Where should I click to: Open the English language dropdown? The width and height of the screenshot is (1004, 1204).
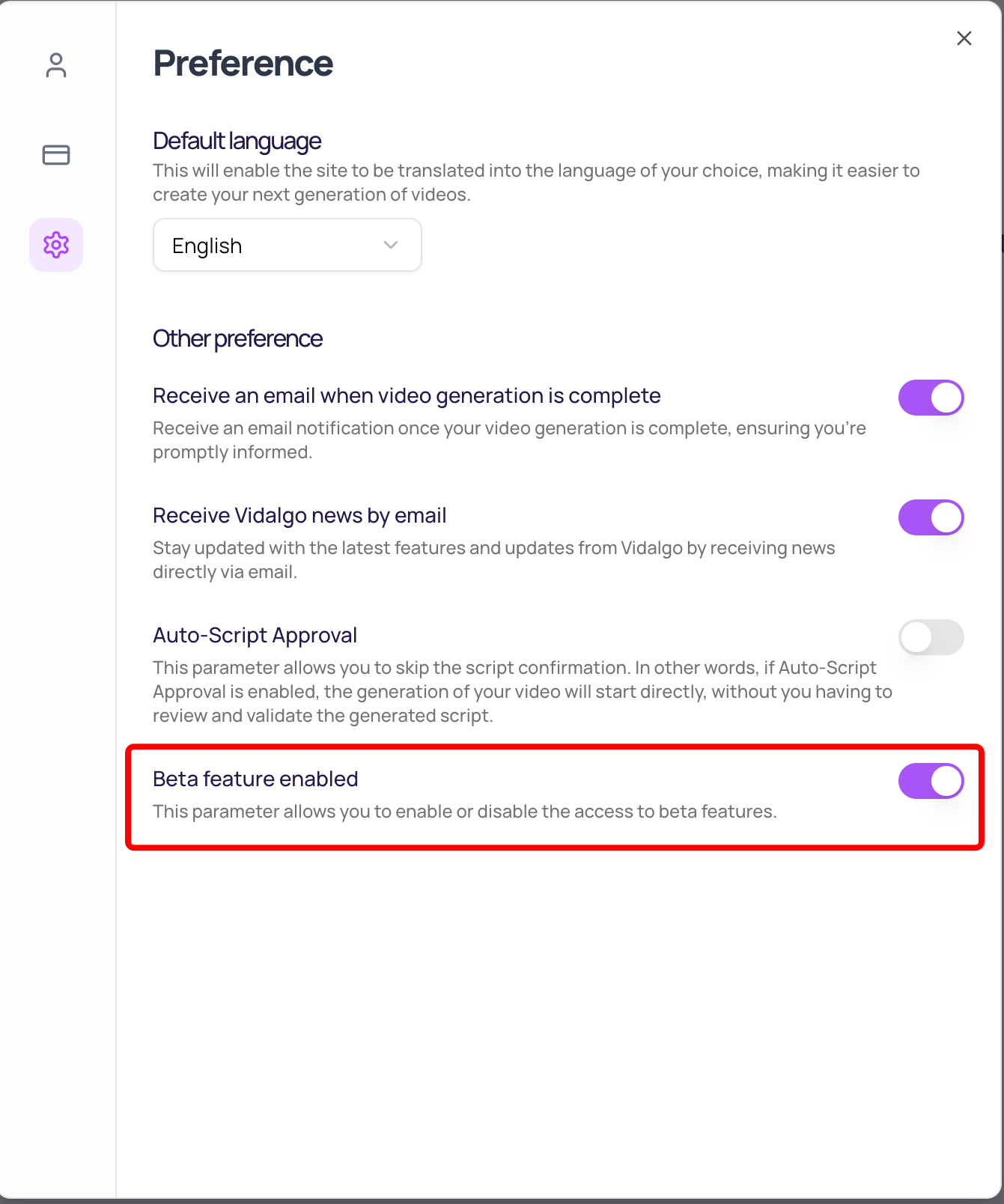click(287, 246)
